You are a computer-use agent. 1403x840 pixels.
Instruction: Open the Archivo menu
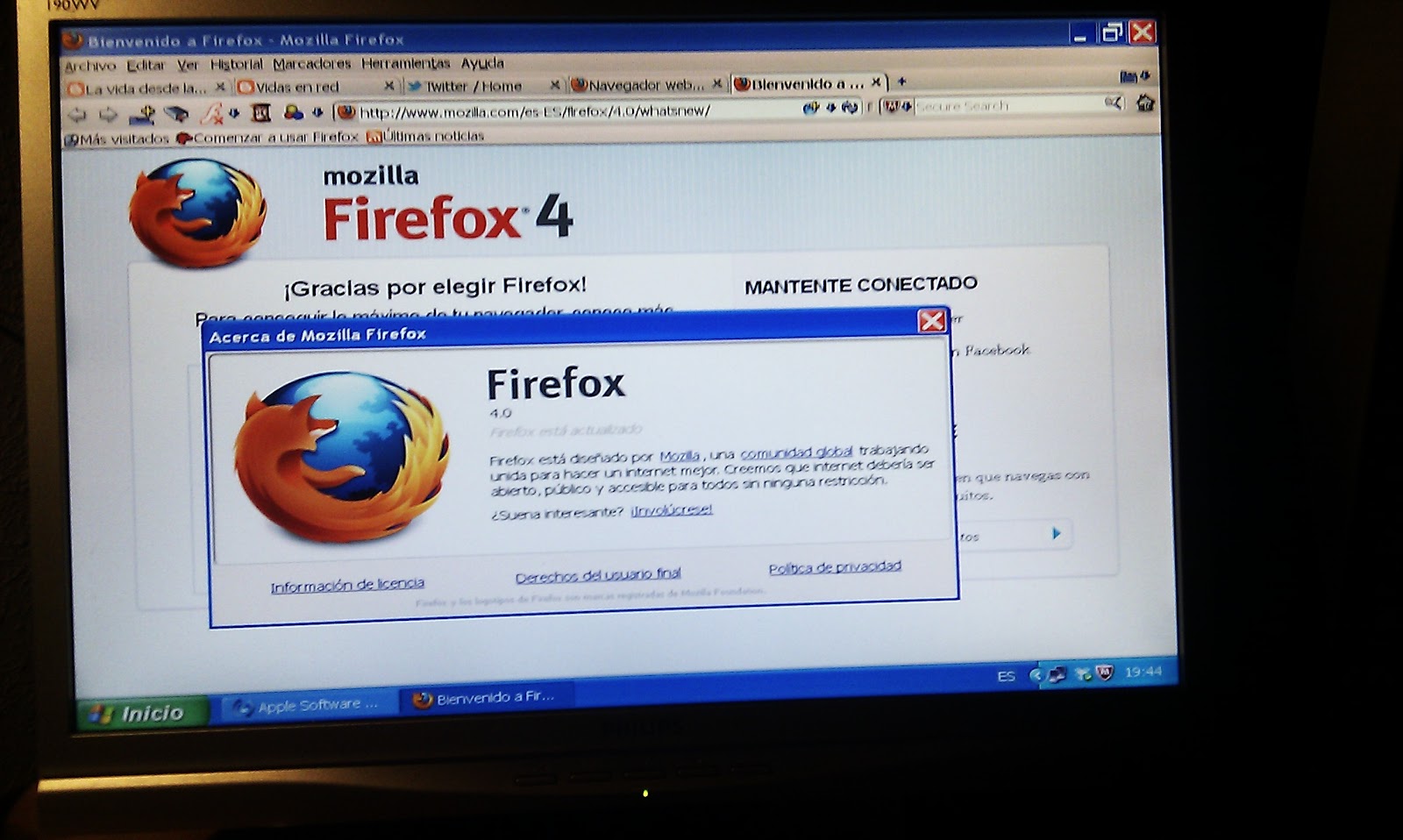click(x=89, y=66)
